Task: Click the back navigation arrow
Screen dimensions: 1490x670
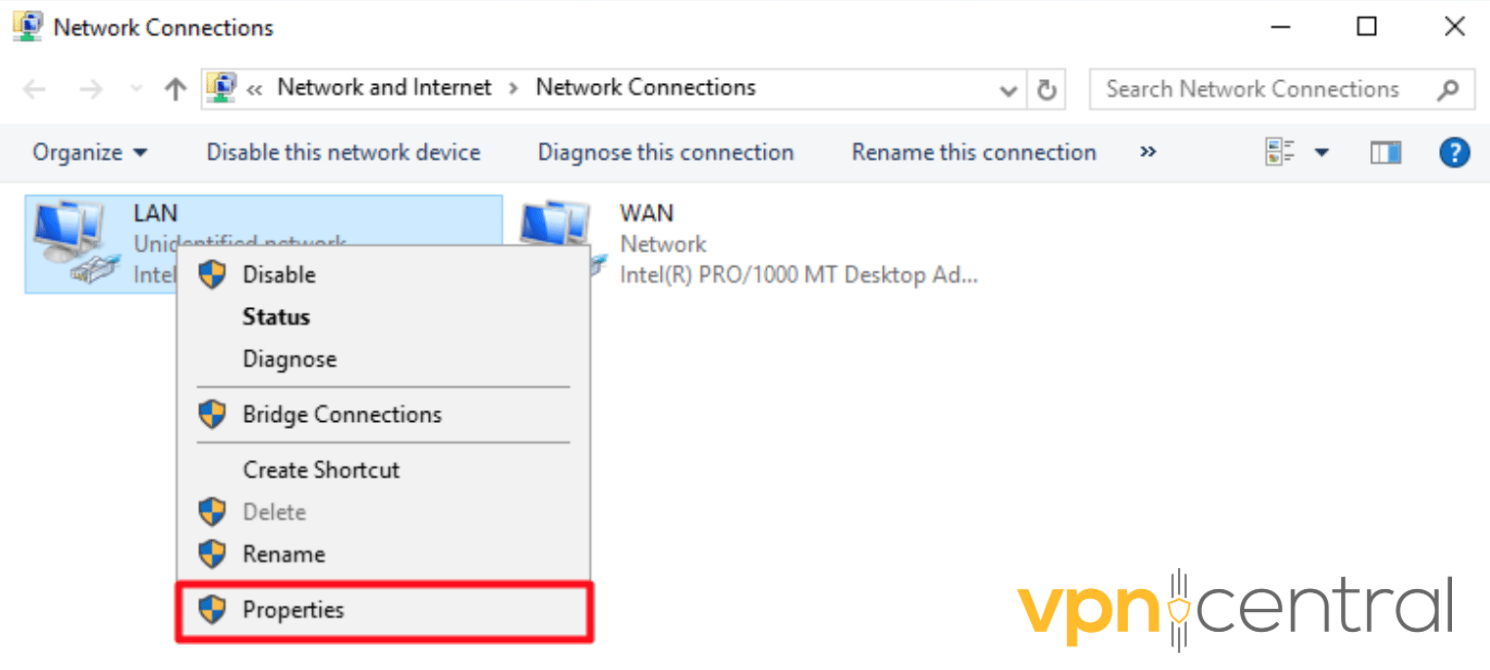Action: pyautogui.click(x=34, y=88)
